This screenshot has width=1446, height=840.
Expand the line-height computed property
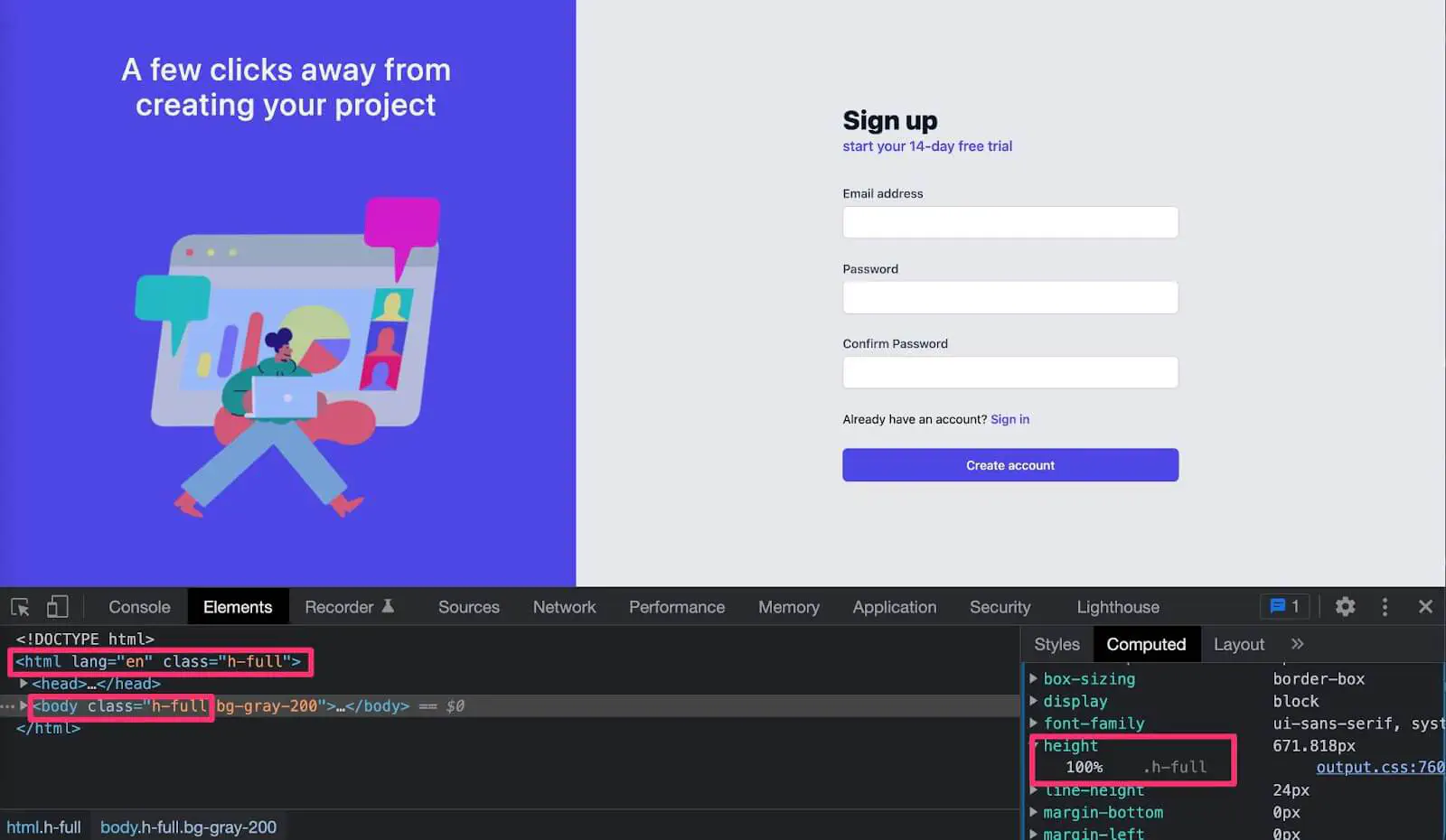coord(1033,790)
